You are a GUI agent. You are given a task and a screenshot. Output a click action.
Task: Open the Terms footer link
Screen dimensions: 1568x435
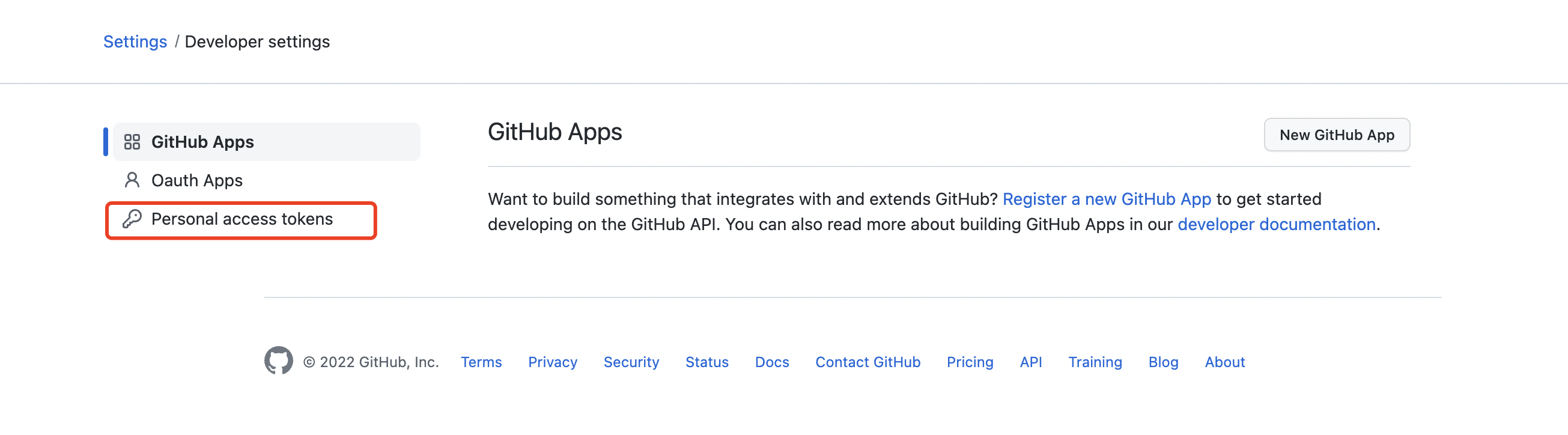coord(481,362)
